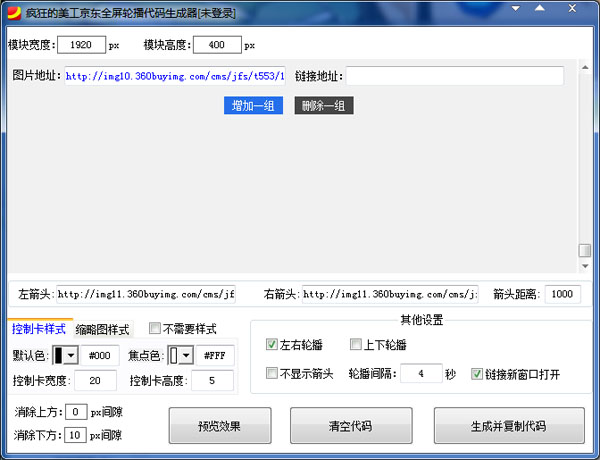Click the 其他设置 group label
This screenshot has height=460, width=600.
click(422, 320)
